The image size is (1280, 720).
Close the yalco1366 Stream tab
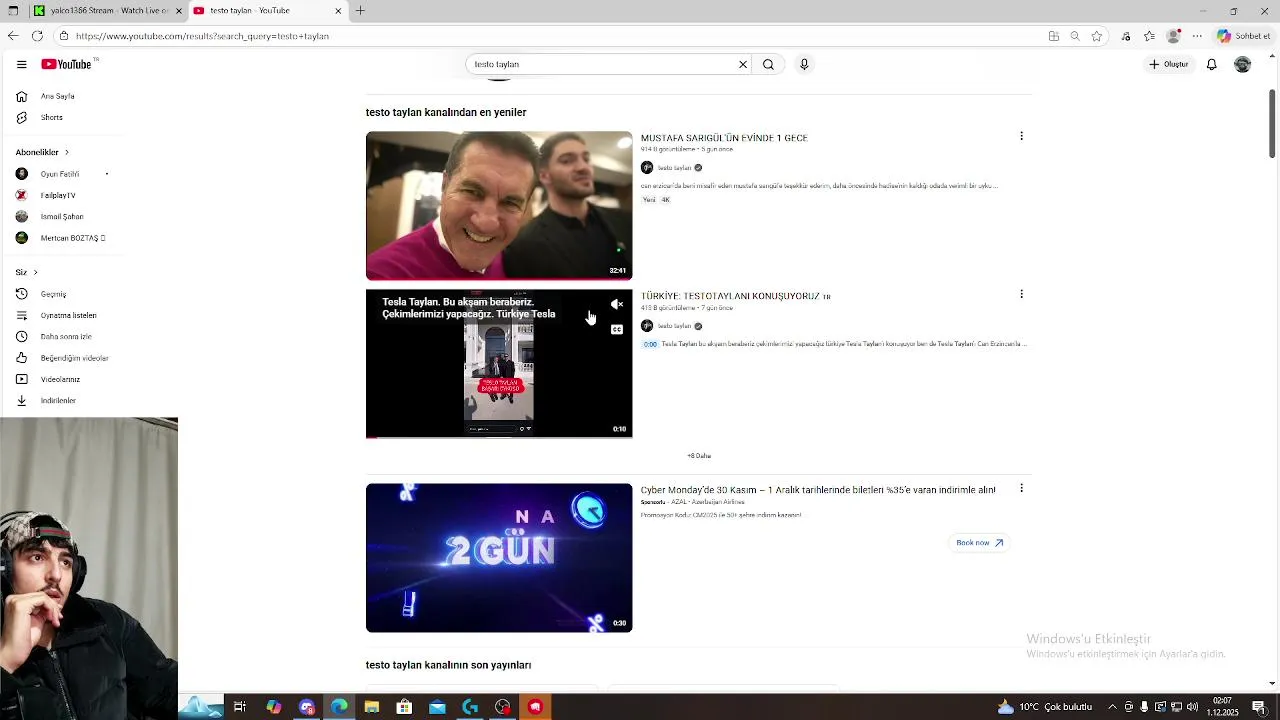coord(179,10)
